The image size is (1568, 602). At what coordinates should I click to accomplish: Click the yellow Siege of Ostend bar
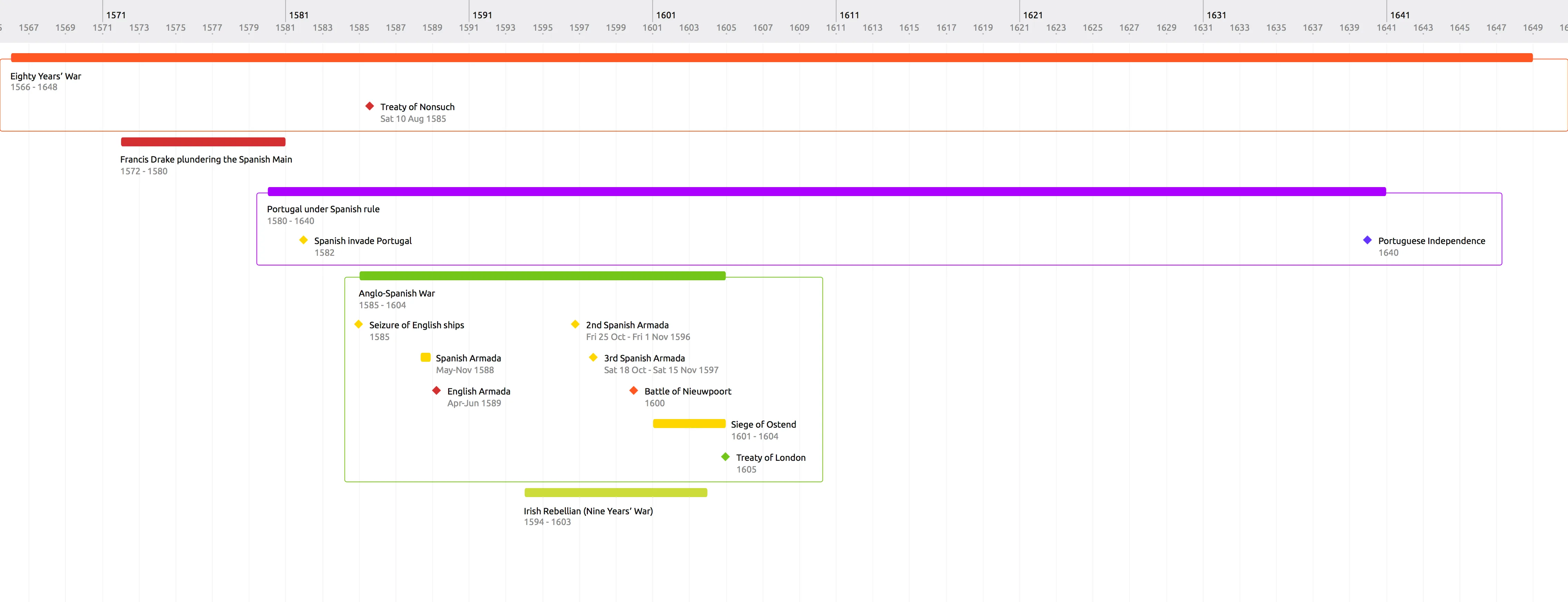688,424
